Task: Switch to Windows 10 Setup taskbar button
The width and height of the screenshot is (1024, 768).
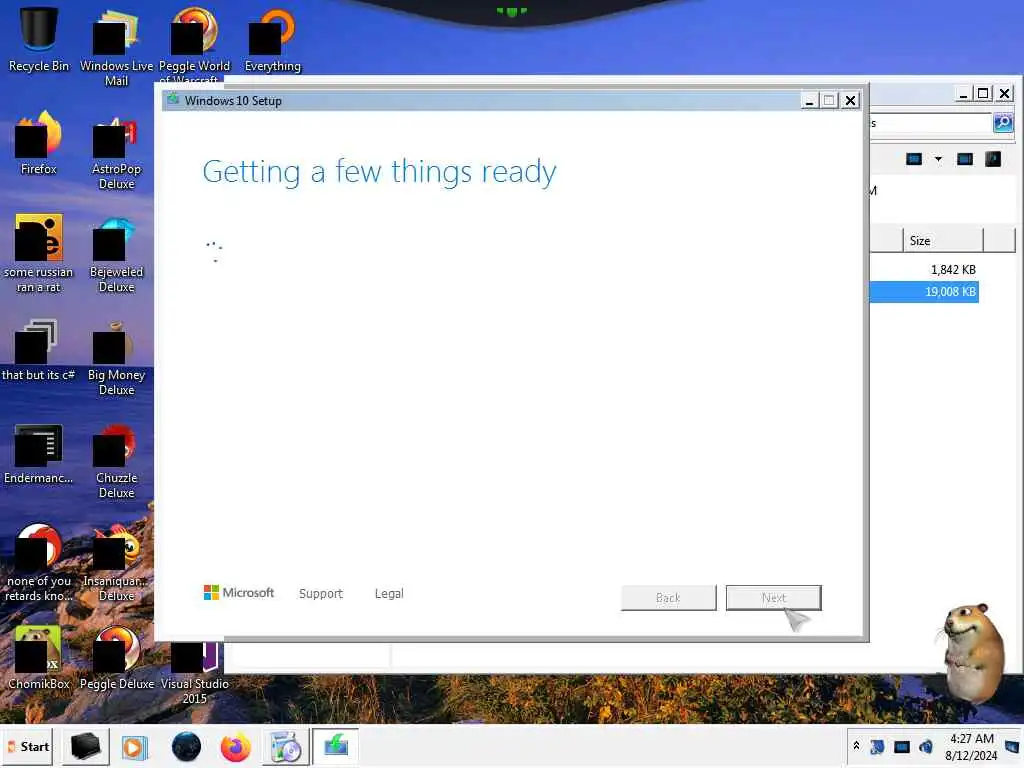Action: [x=336, y=746]
